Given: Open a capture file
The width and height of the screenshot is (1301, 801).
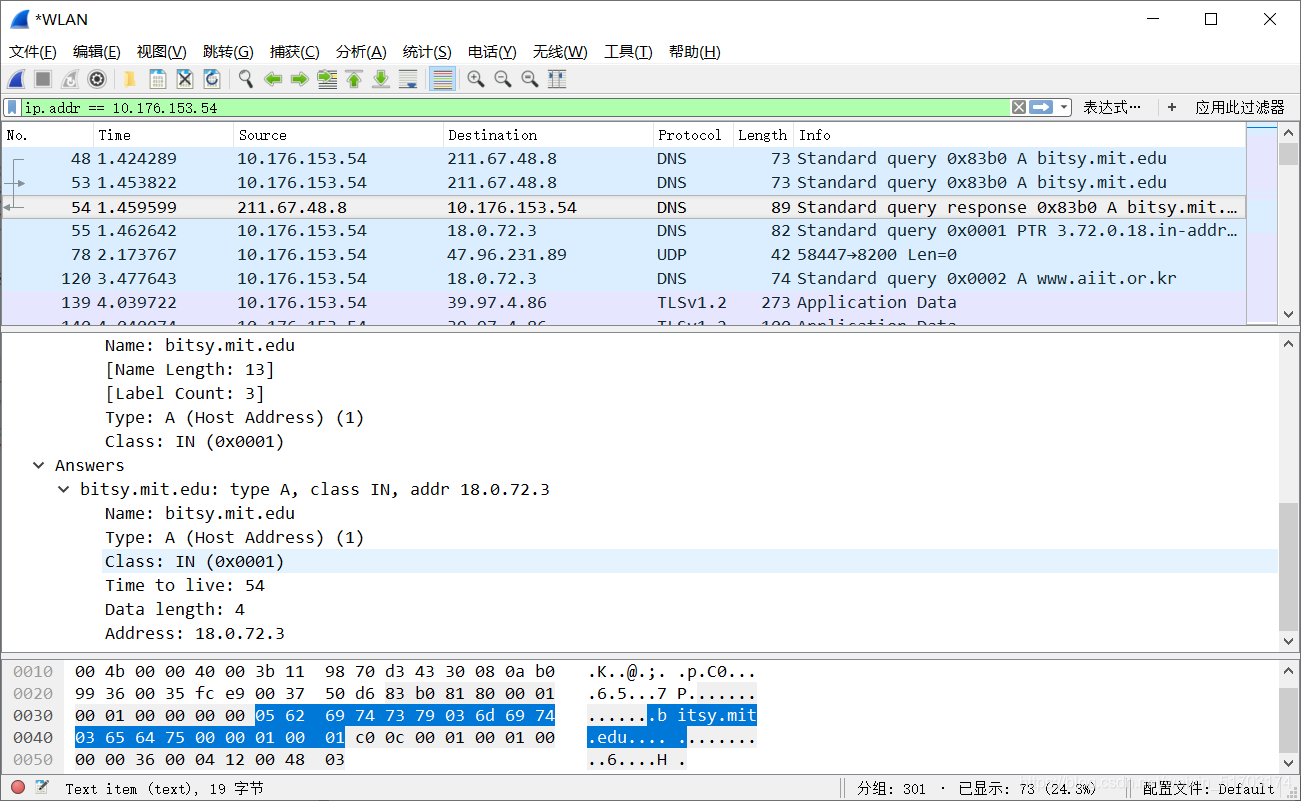Looking at the screenshot, I should click(x=130, y=79).
